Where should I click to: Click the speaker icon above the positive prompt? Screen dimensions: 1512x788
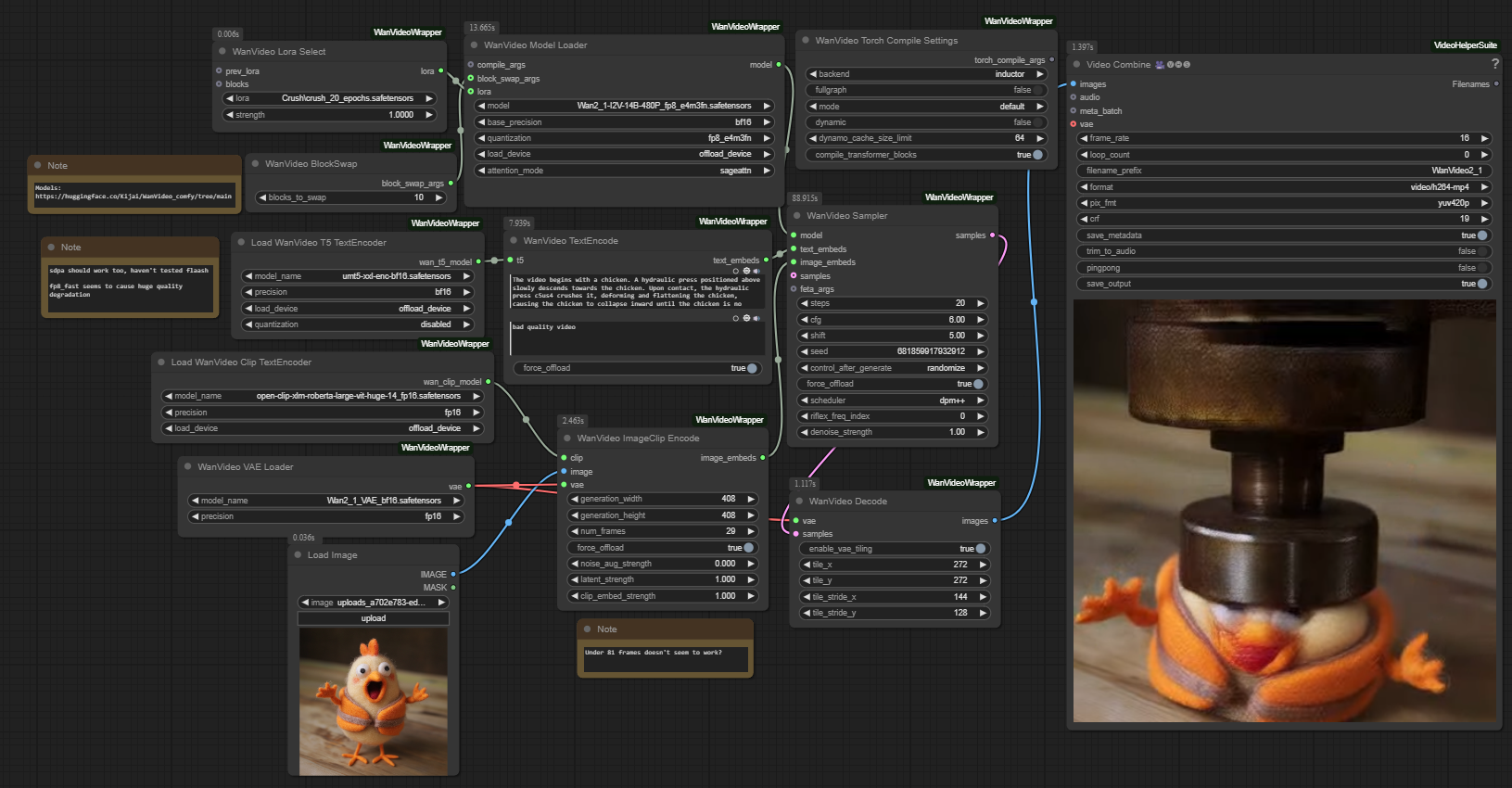tap(756, 271)
